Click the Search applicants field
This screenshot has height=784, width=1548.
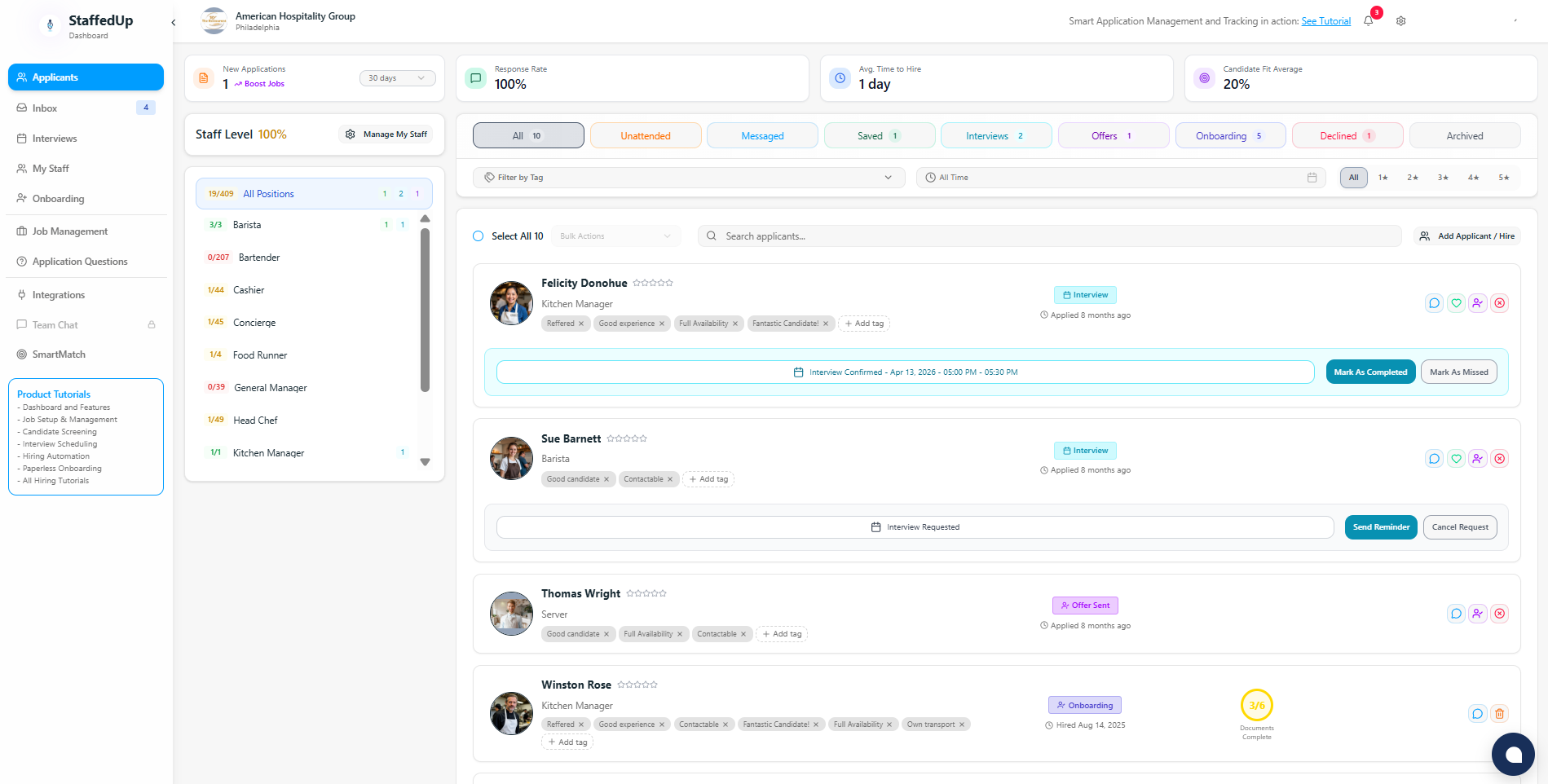(x=1050, y=236)
